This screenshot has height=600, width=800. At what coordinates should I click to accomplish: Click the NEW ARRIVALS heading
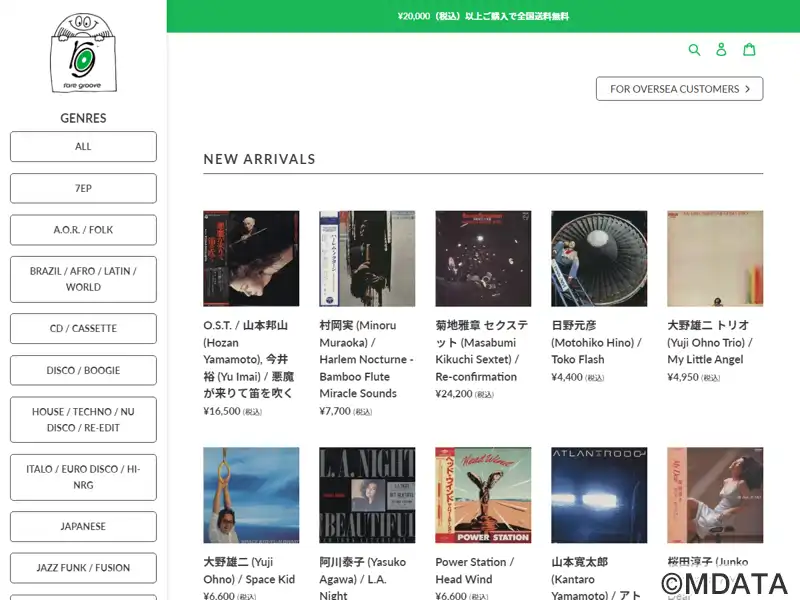pyautogui.click(x=259, y=159)
